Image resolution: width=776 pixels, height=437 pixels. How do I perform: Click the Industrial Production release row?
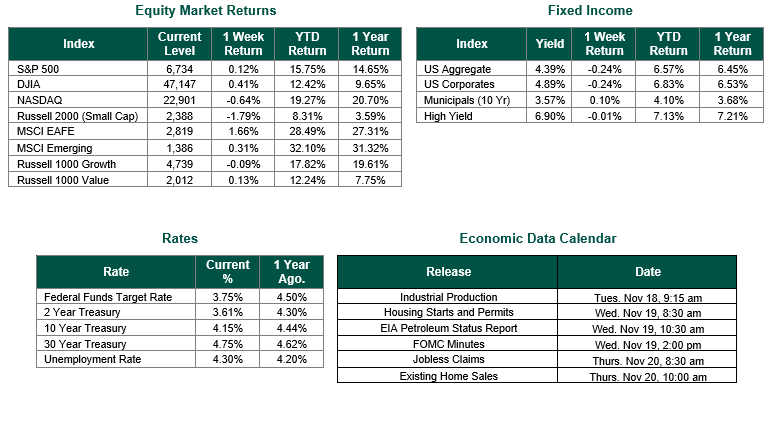click(448, 297)
